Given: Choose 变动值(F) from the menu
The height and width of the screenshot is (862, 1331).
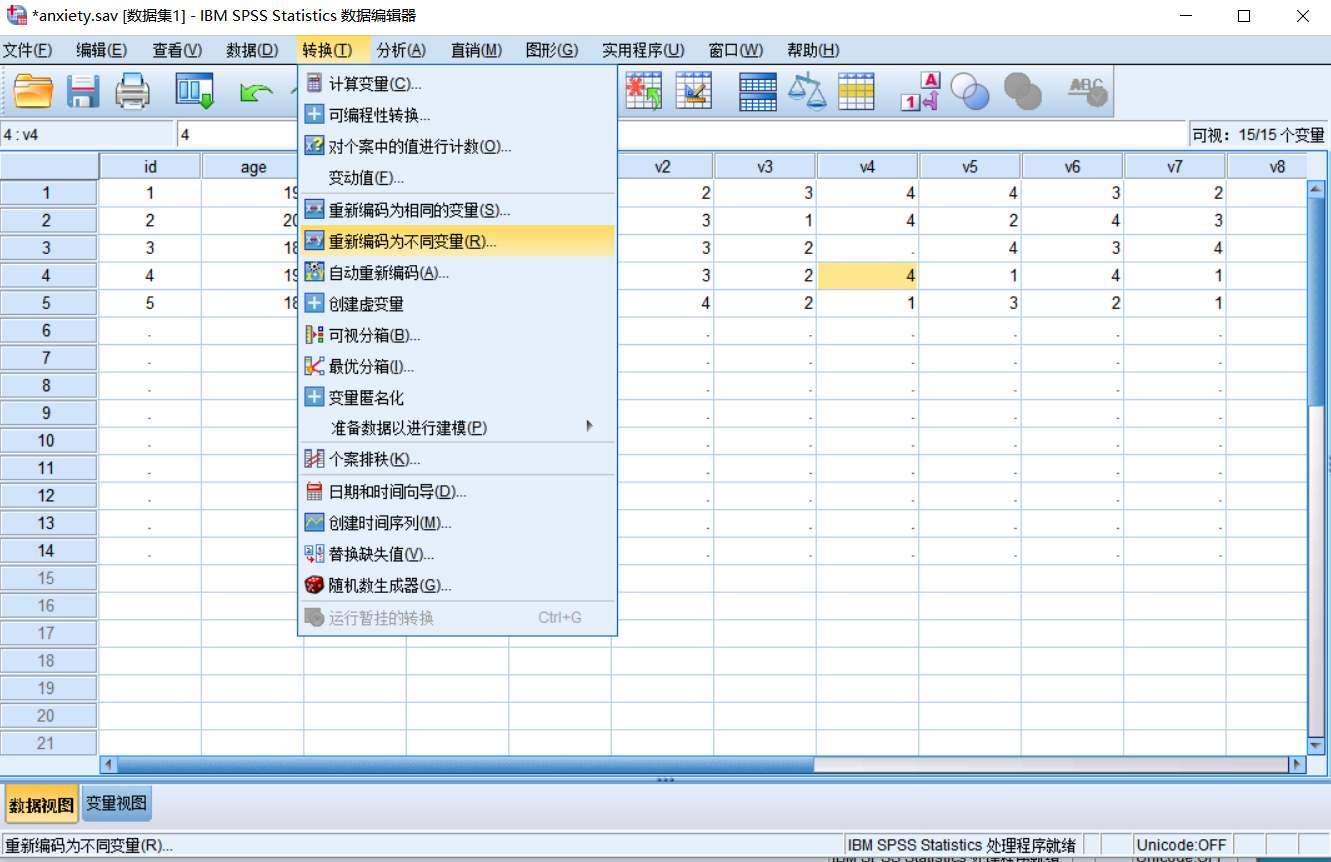Looking at the screenshot, I should point(457,178).
